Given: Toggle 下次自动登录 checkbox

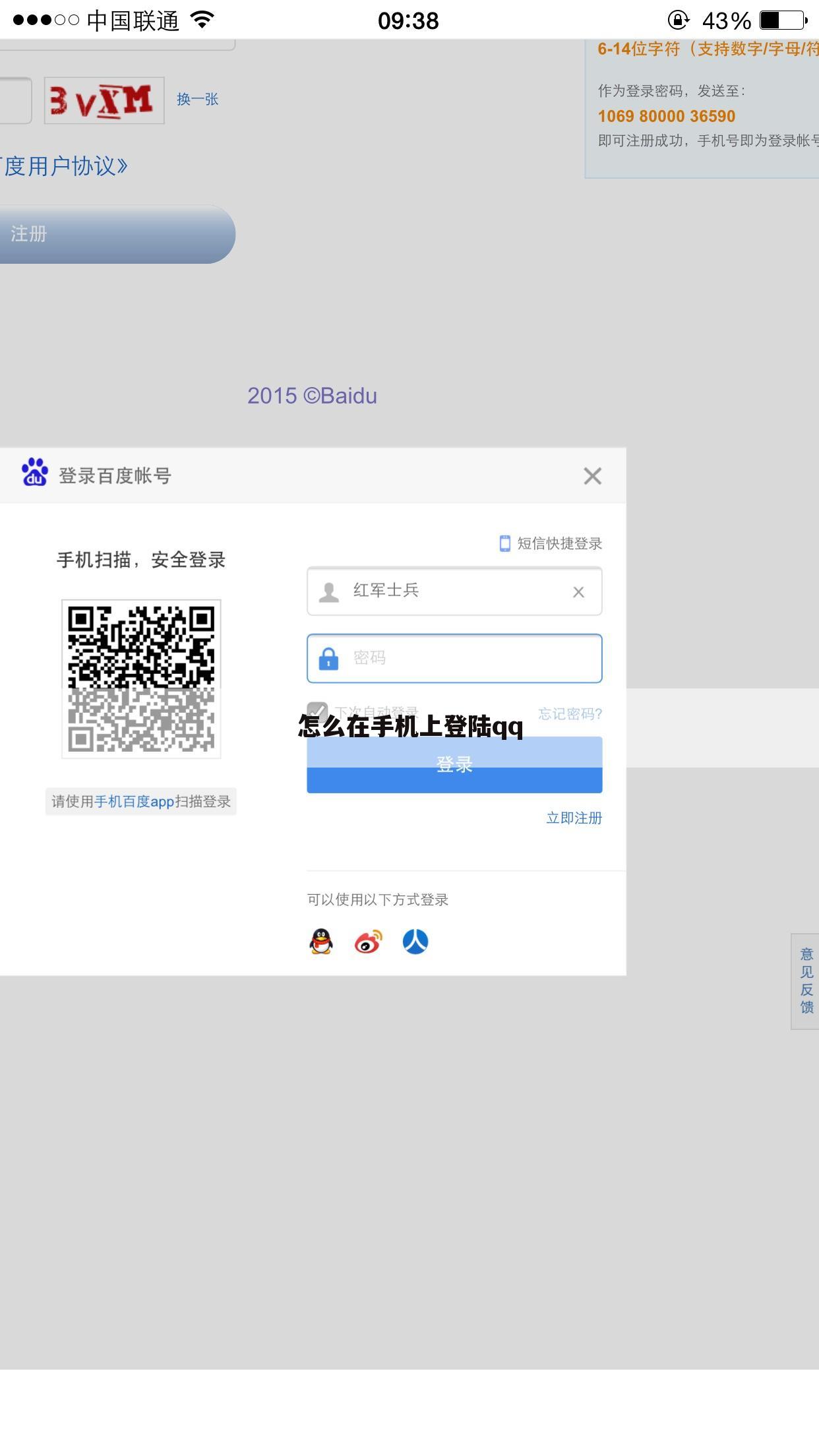Looking at the screenshot, I should click(317, 712).
